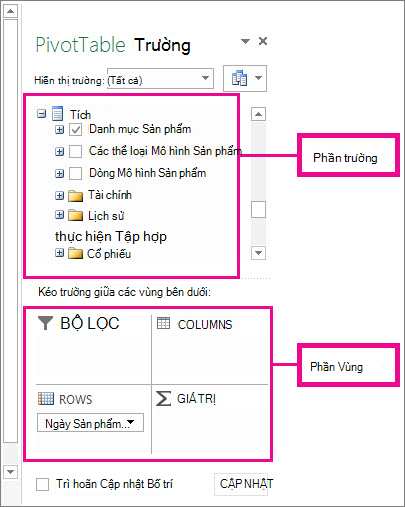Click the field list scroll down arrow
The image size is (405, 507).
pyautogui.click(x=258, y=253)
